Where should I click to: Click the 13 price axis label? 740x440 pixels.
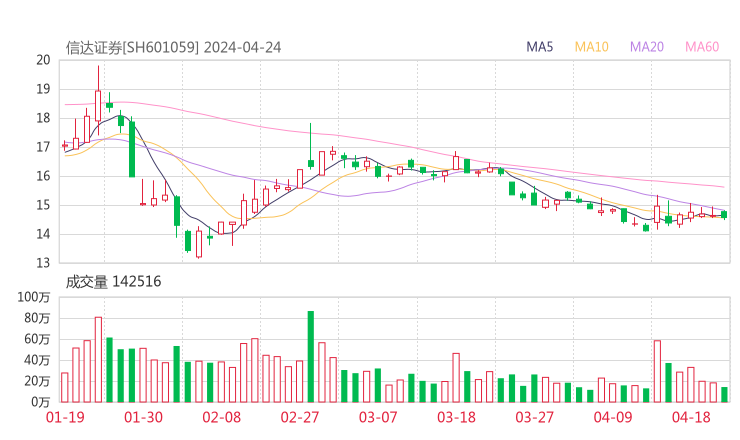pyautogui.click(x=43, y=263)
